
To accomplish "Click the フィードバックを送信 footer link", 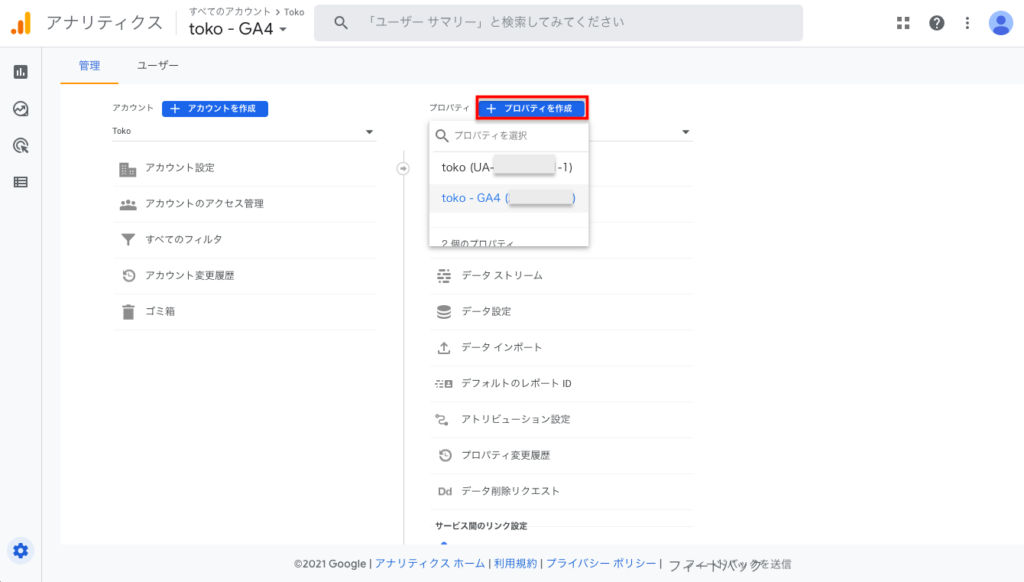I will click(729, 564).
